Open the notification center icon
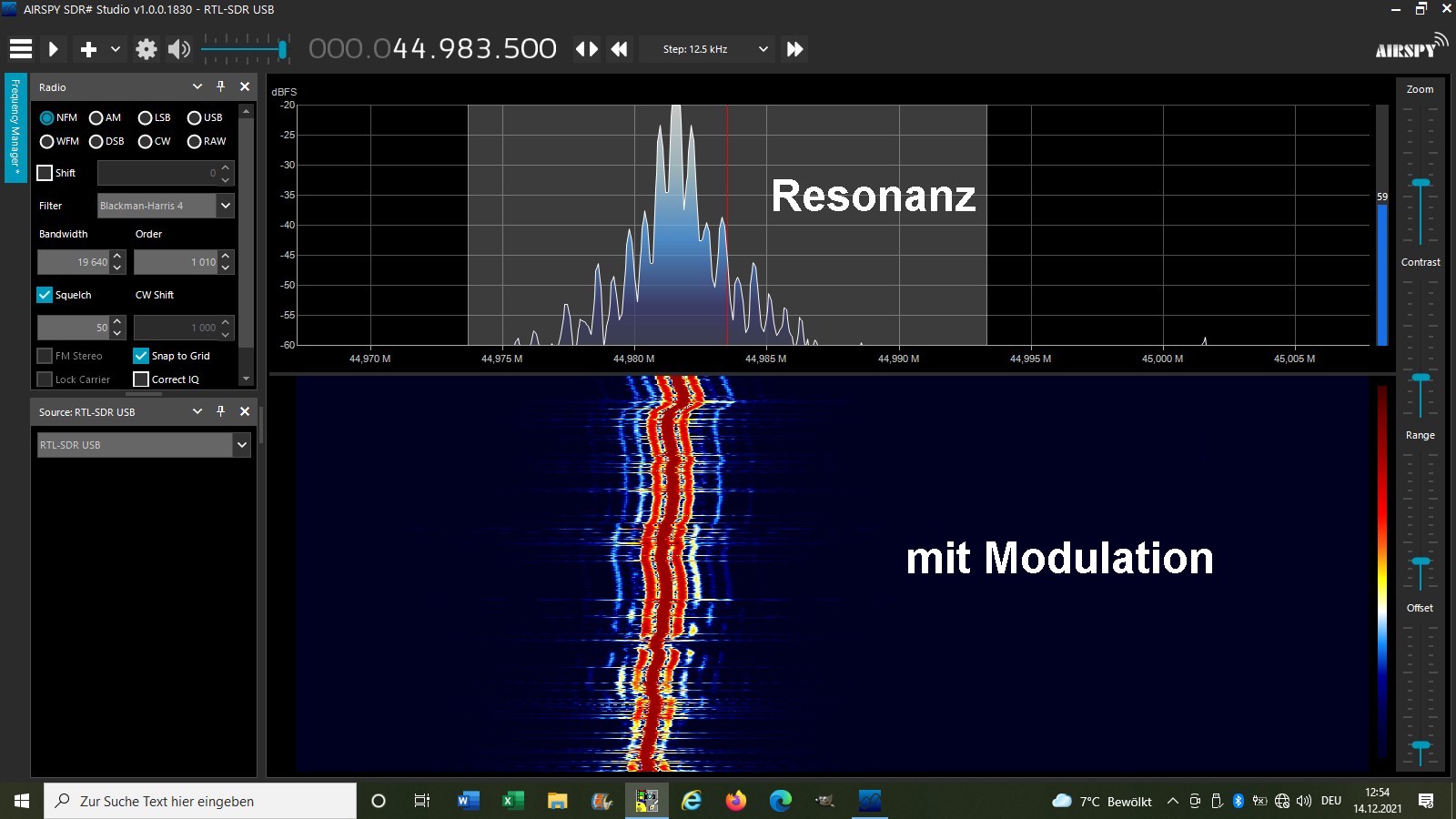The image size is (1456, 819). point(1426,801)
